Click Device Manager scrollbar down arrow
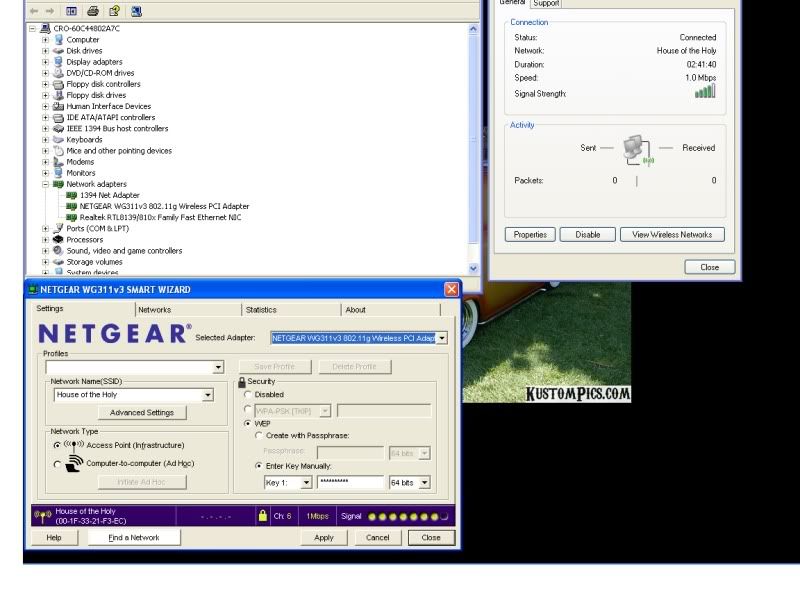This screenshot has height=600, width=800. (x=473, y=268)
